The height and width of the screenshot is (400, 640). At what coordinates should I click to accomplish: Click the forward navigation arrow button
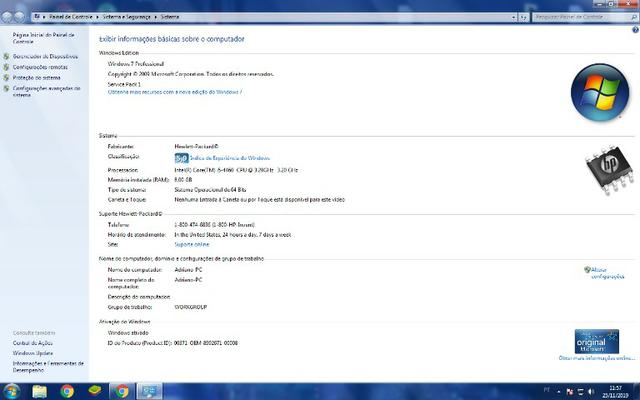tap(19, 17)
